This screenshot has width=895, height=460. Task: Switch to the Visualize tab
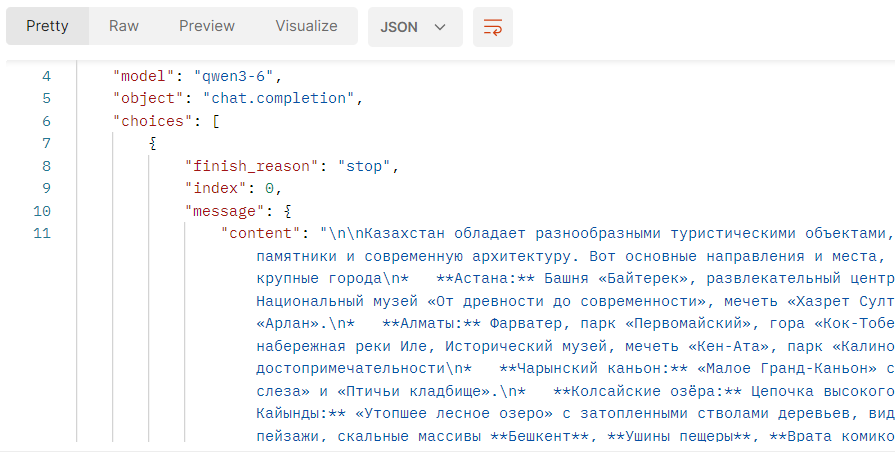[x=307, y=26]
